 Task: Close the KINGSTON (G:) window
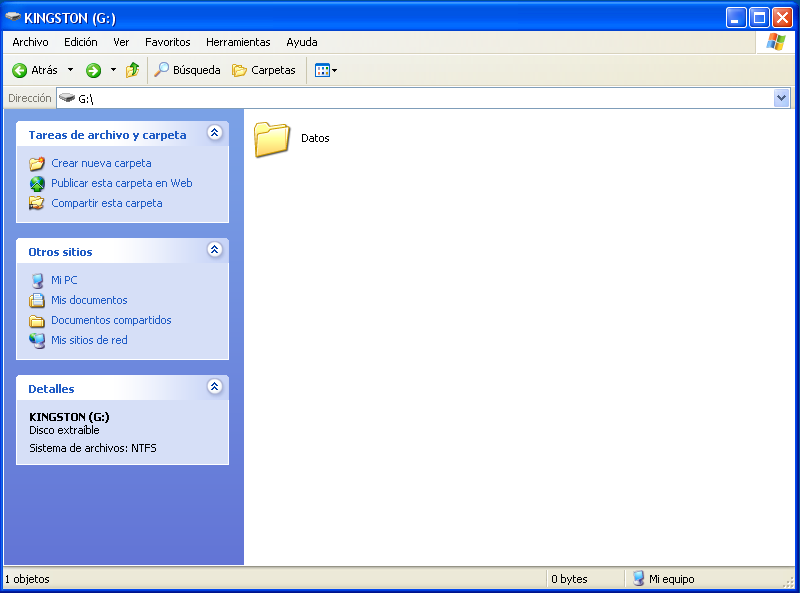782,18
